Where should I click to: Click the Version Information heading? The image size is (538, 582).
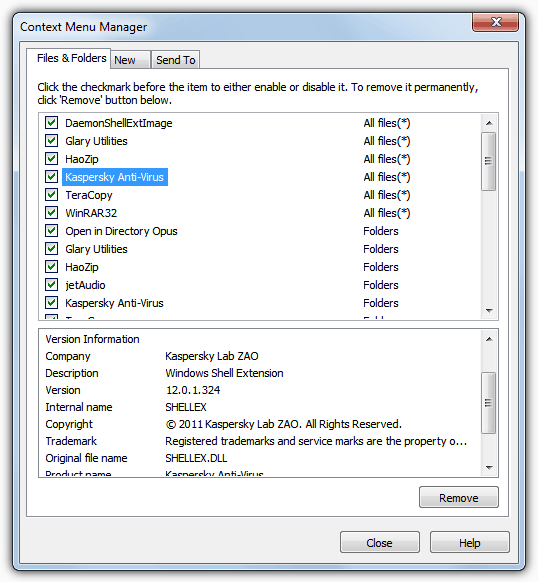(x=92, y=339)
